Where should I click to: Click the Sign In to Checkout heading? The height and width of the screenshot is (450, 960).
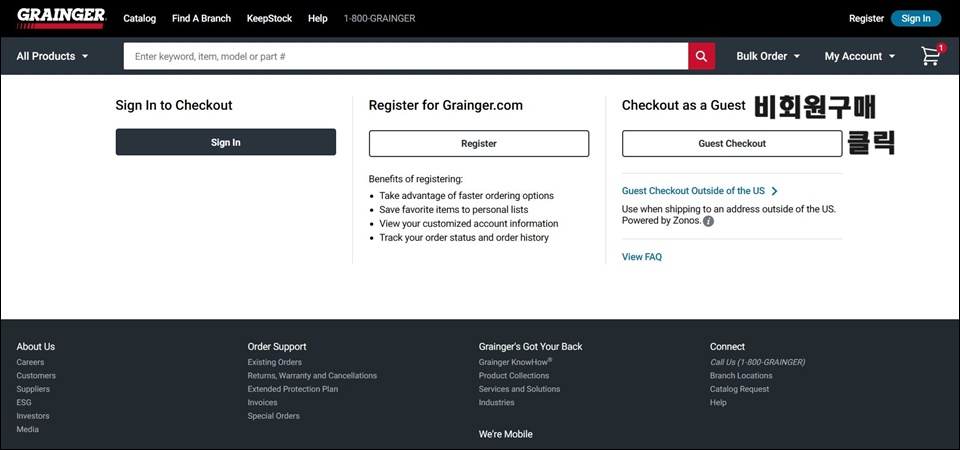click(174, 105)
